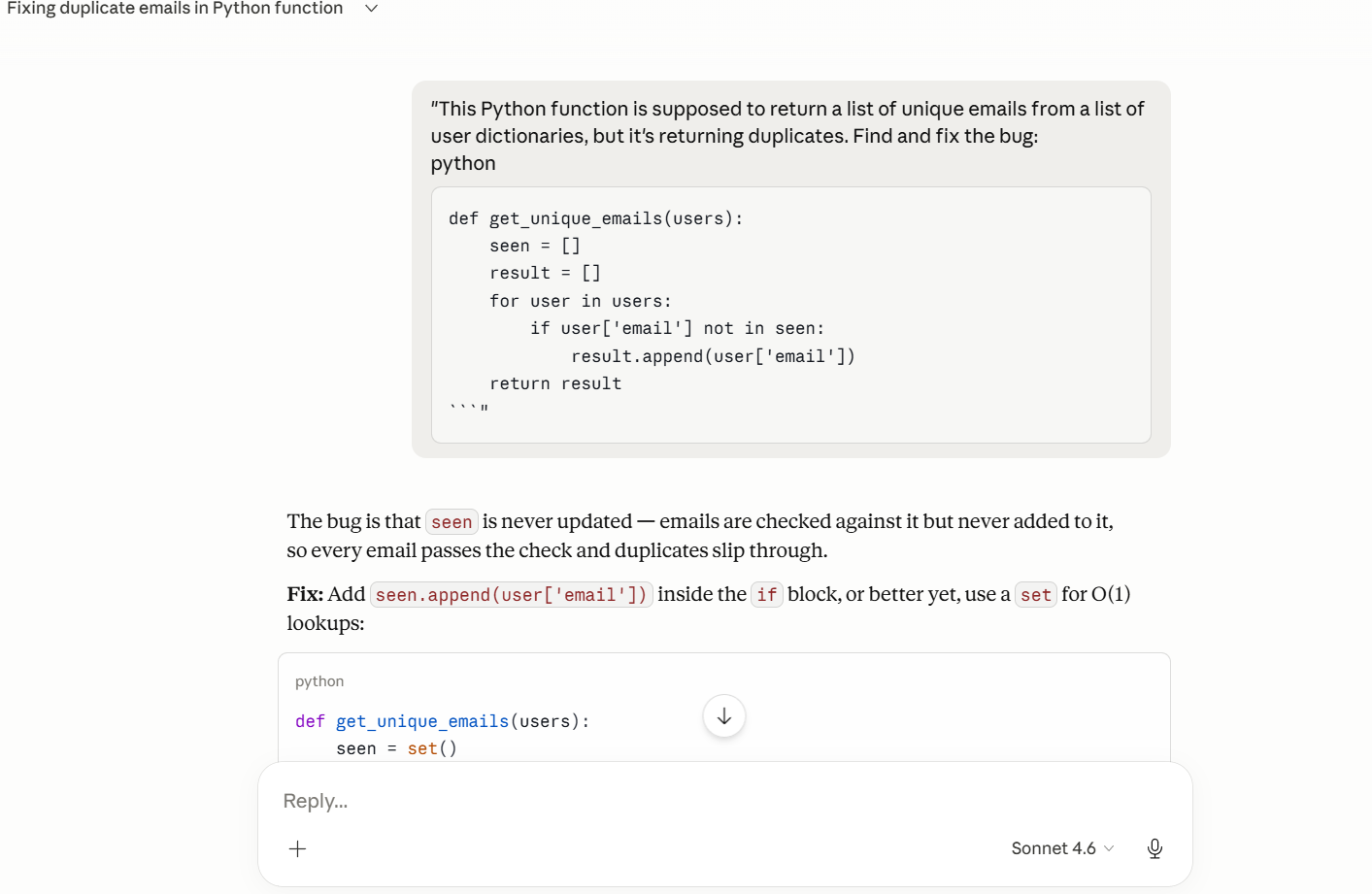Screen dimensions: 1372x894
Task: Click the line "result.append(user['email'])"
Action: (713, 356)
